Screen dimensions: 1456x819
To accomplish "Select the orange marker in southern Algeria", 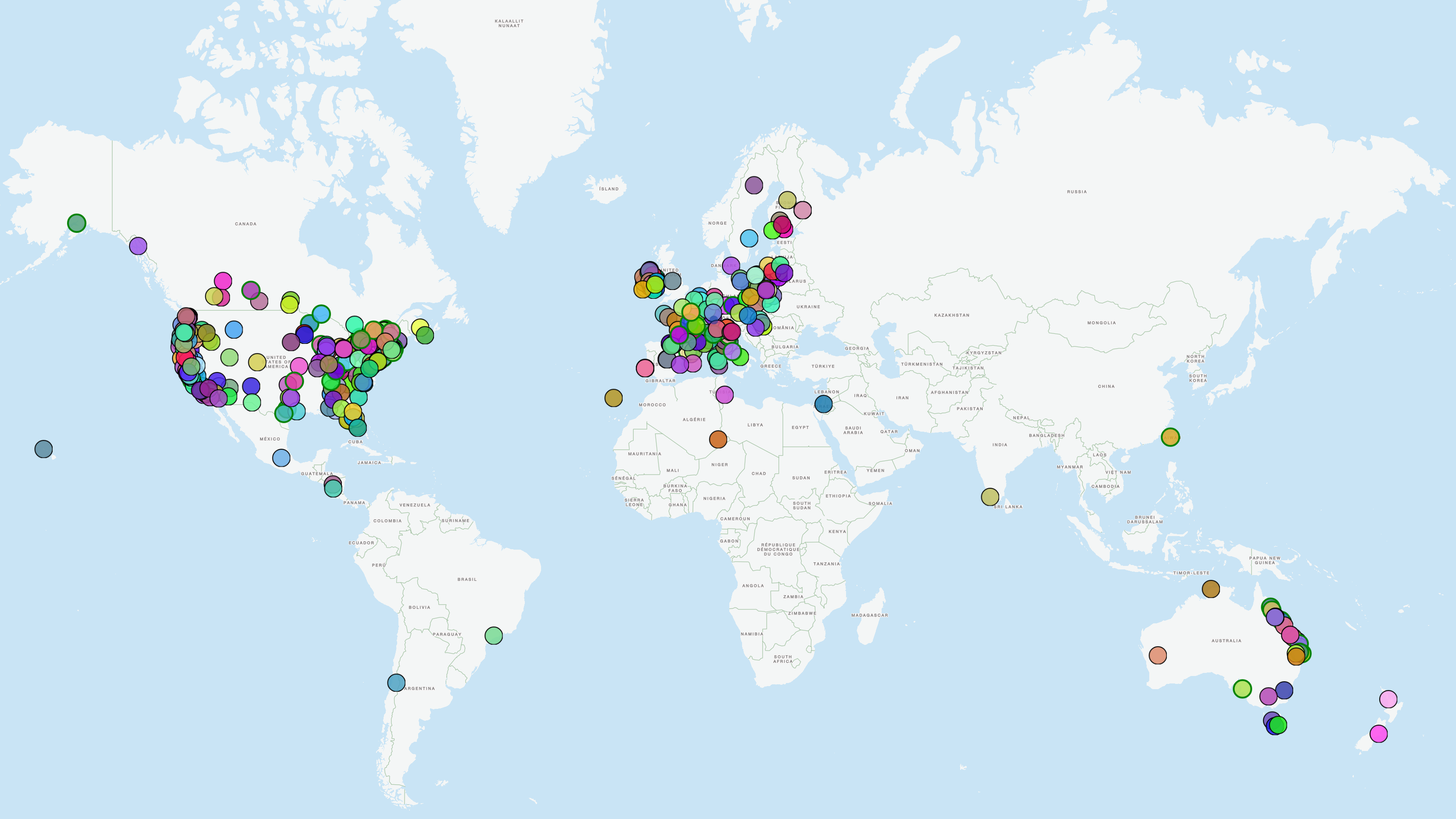I will 718,439.
